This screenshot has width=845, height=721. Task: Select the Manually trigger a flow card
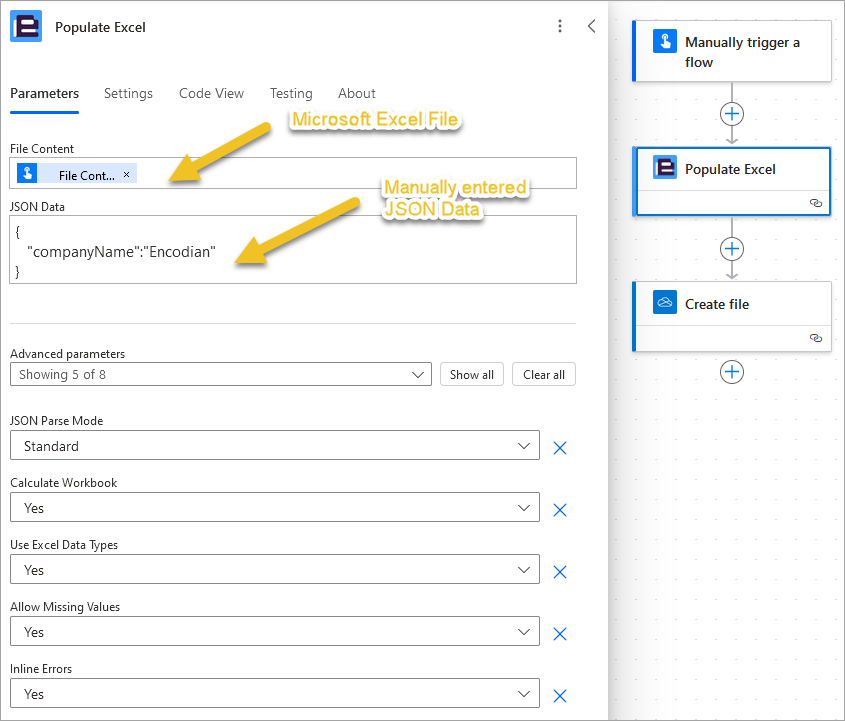pos(732,51)
